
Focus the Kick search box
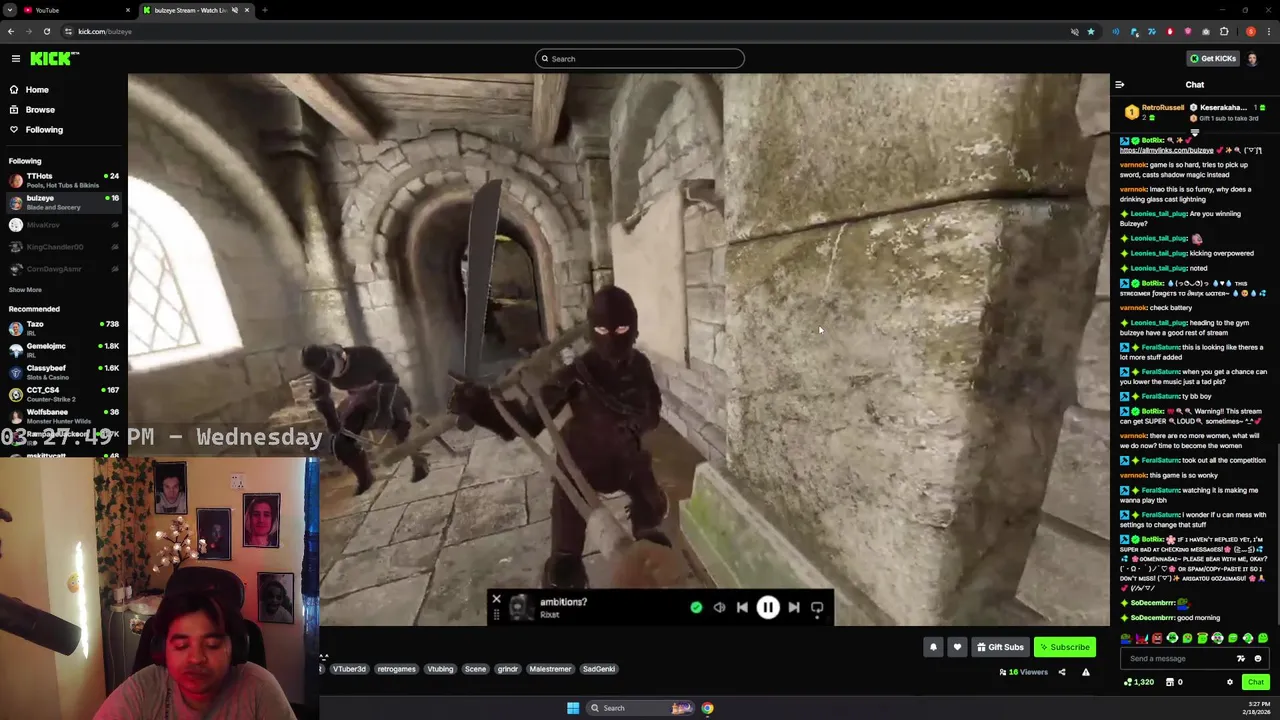click(640, 59)
